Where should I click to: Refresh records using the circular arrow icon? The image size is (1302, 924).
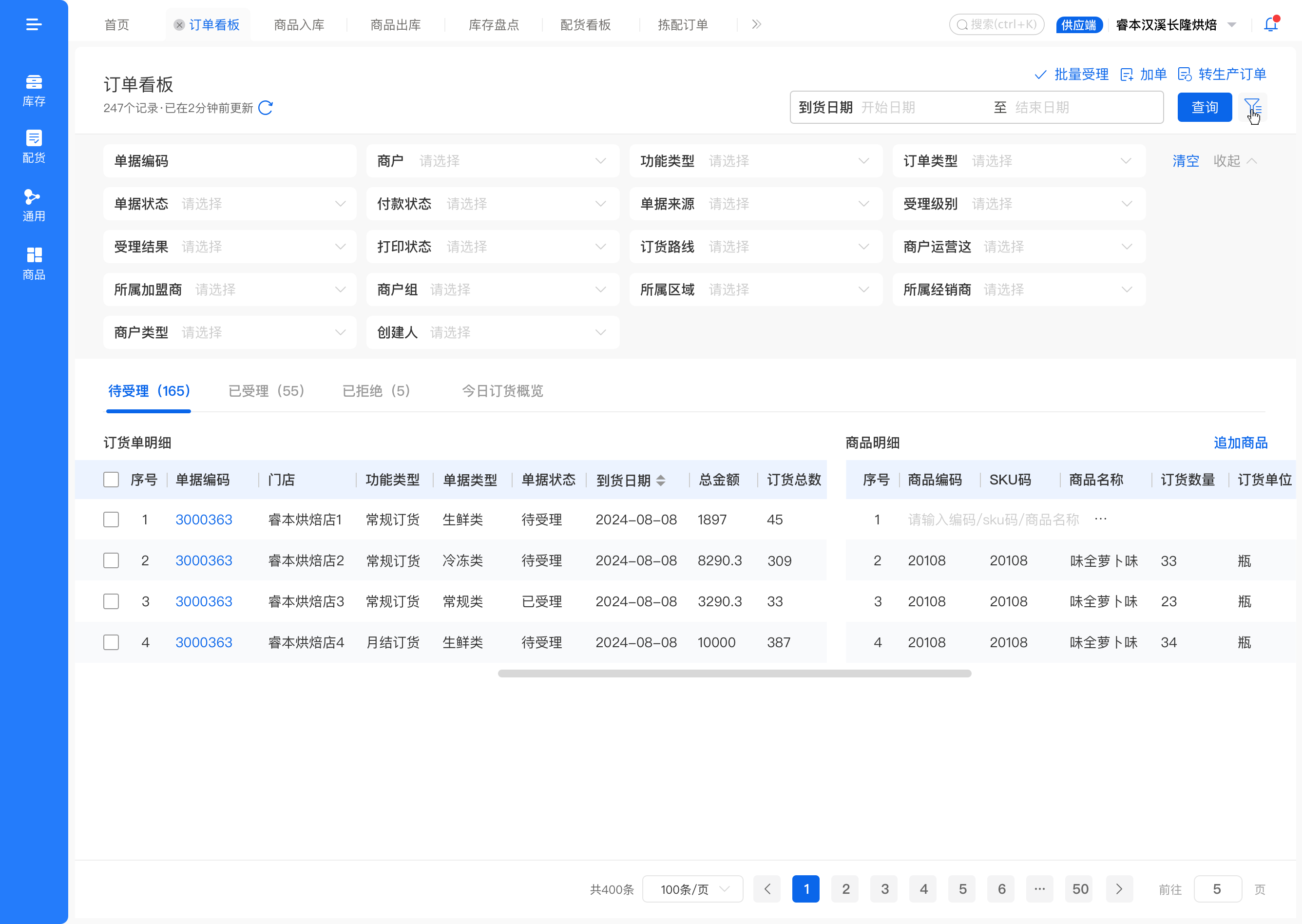click(x=266, y=108)
